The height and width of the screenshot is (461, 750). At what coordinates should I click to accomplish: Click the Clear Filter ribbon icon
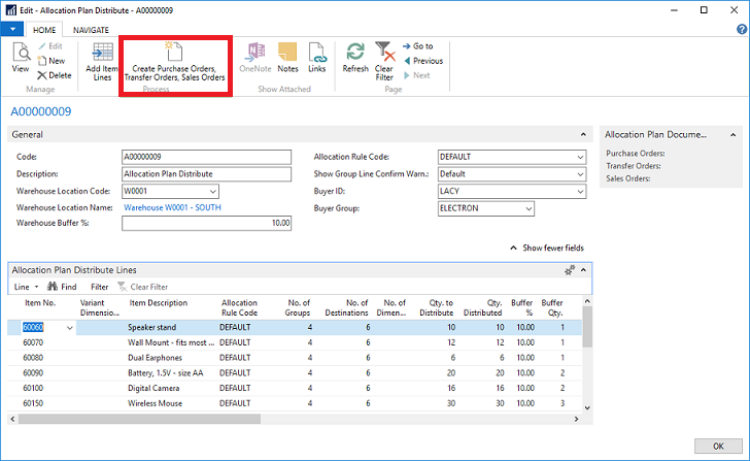pyautogui.click(x=384, y=58)
